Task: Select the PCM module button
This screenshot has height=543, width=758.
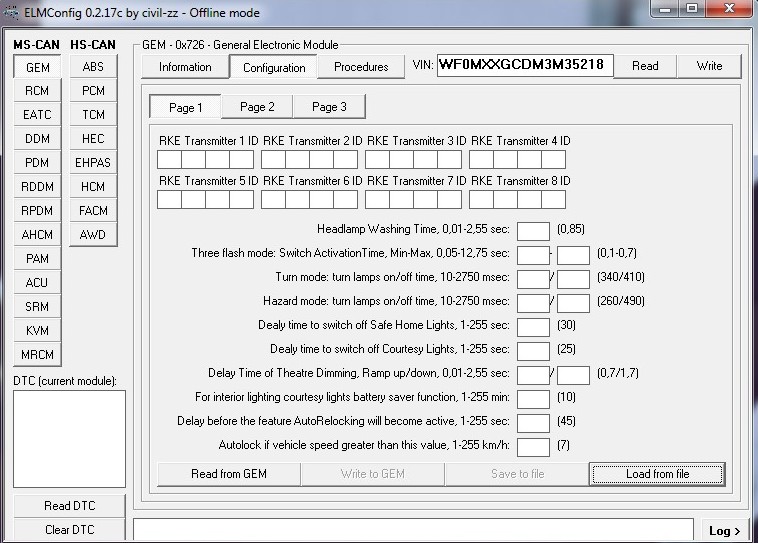Action: tap(93, 91)
